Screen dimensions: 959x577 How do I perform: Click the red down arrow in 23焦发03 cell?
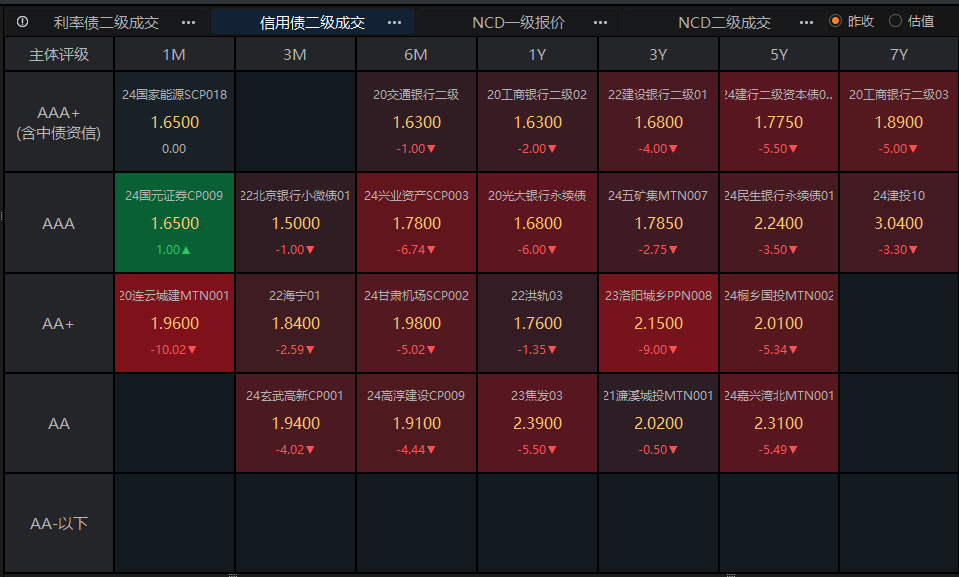[552, 448]
